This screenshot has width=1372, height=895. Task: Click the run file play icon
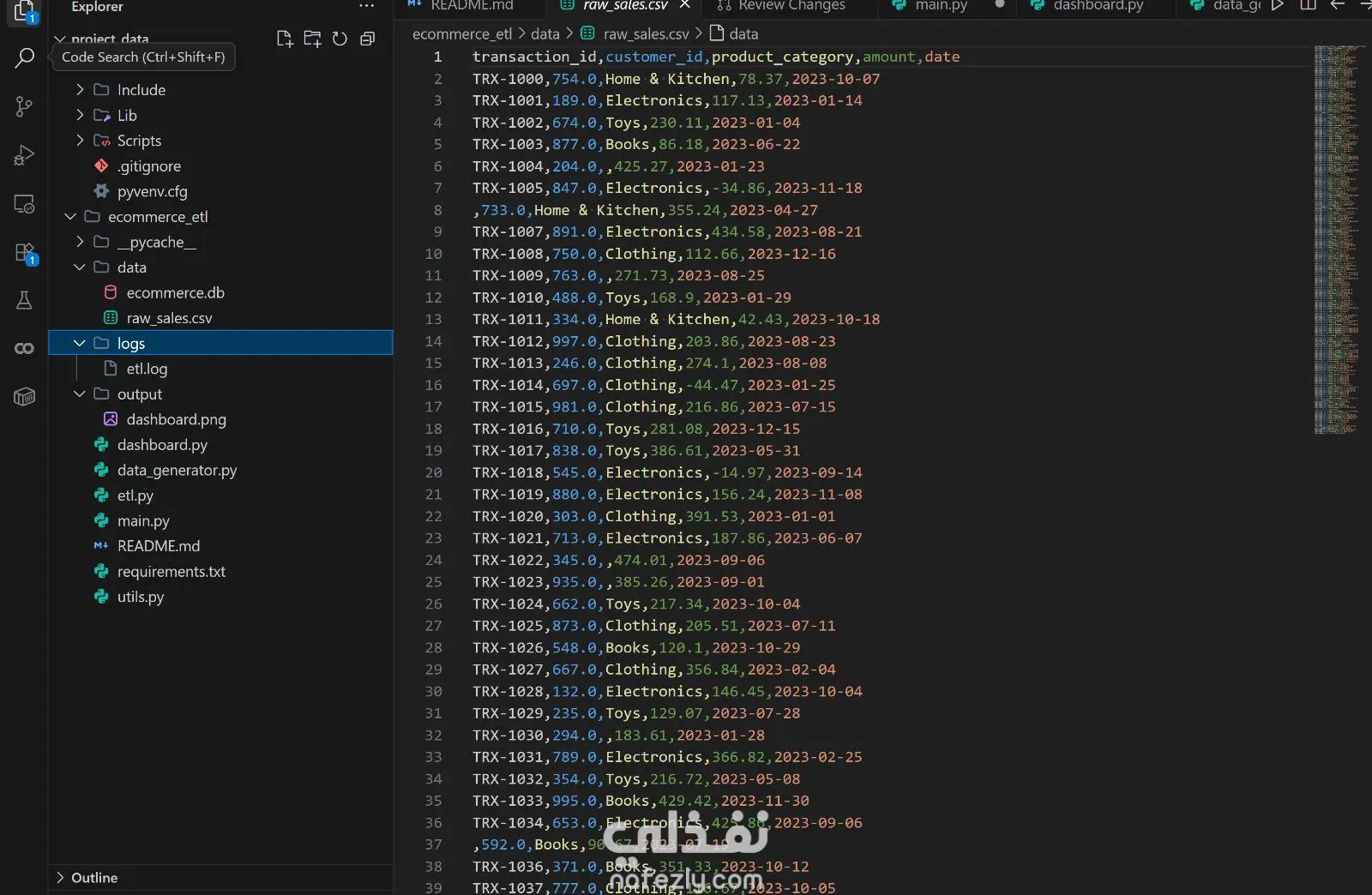click(x=1278, y=5)
